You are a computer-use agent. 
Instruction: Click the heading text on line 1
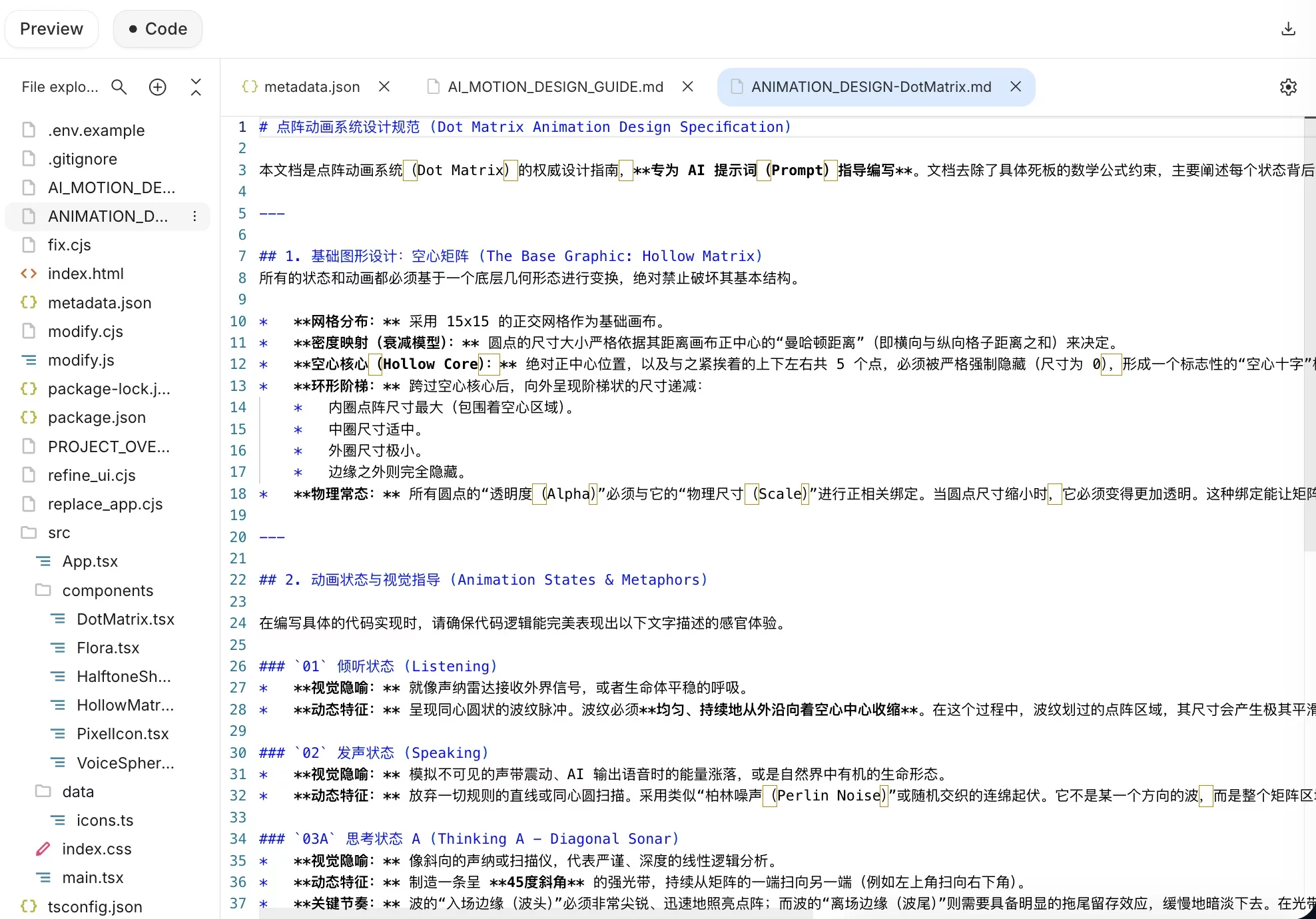click(x=525, y=127)
